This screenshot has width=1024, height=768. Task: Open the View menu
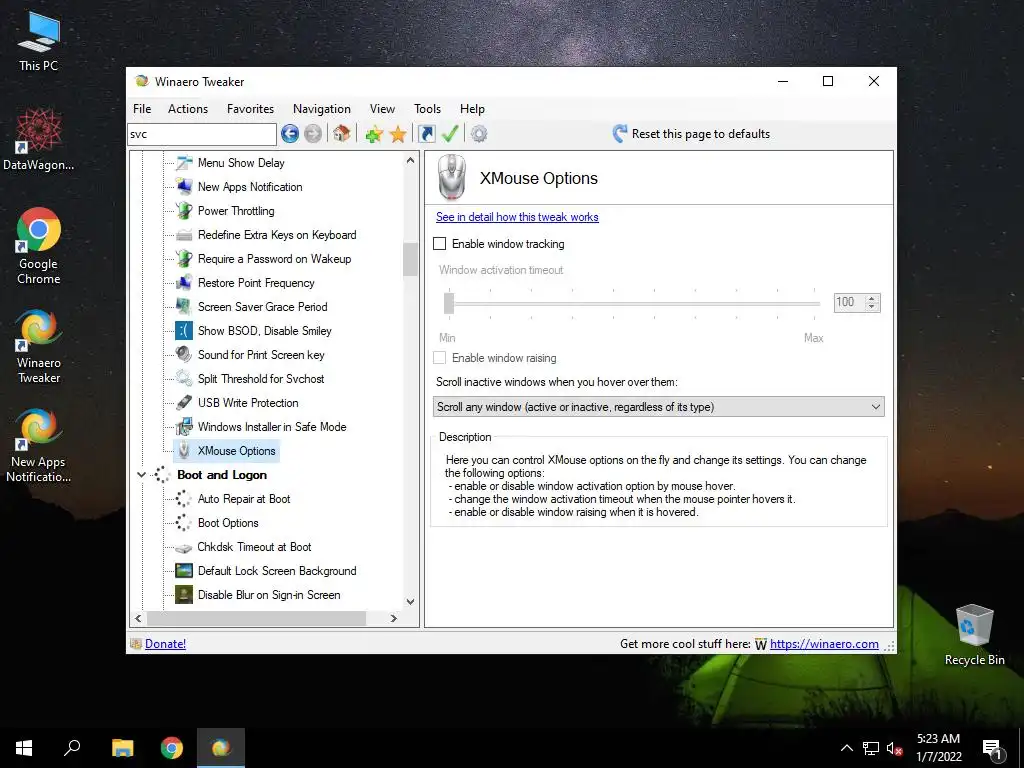(x=382, y=109)
